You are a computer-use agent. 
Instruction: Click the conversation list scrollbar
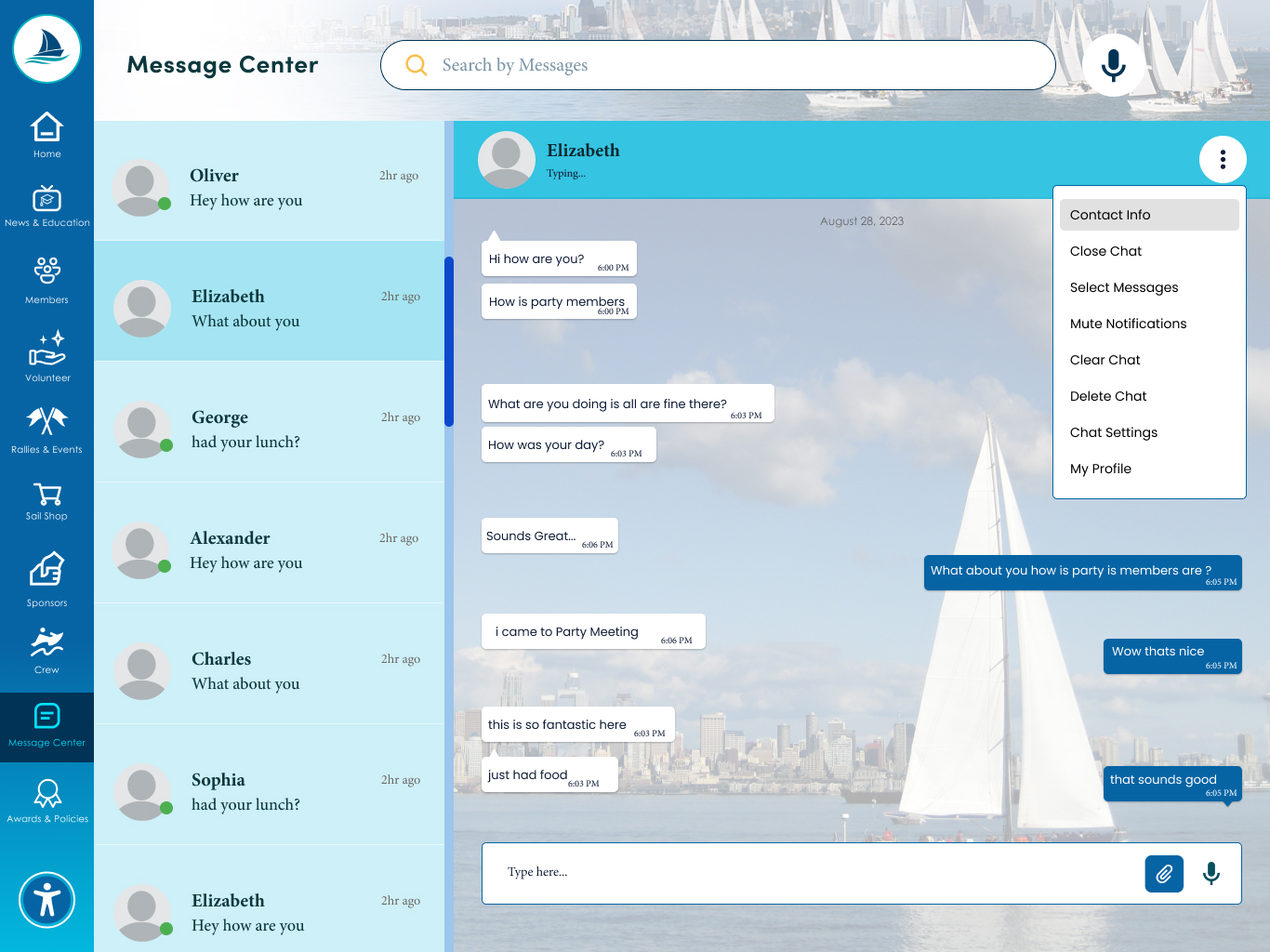[449, 340]
